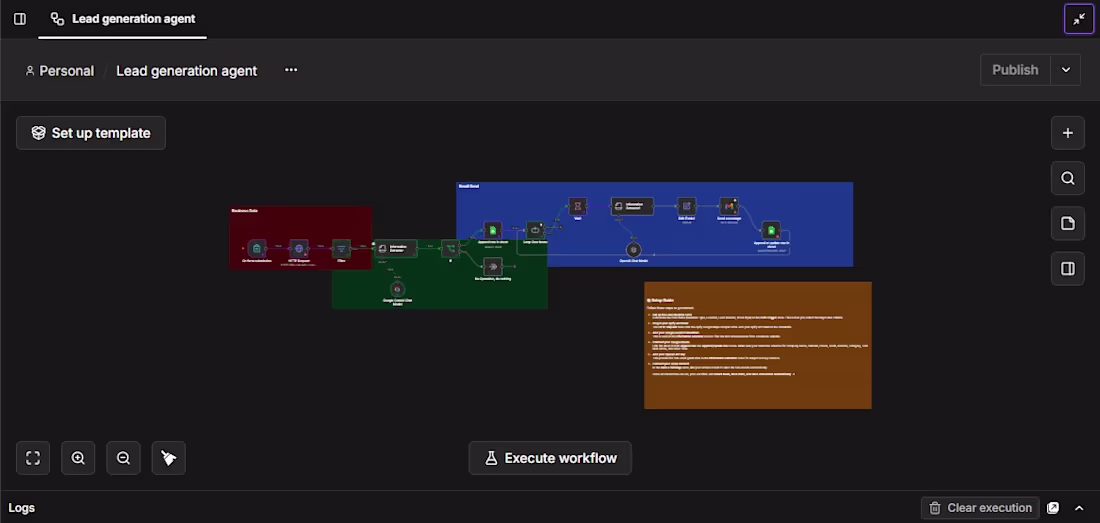Fit the workflow to view
The width and height of the screenshot is (1100, 523).
pyautogui.click(x=33, y=458)
